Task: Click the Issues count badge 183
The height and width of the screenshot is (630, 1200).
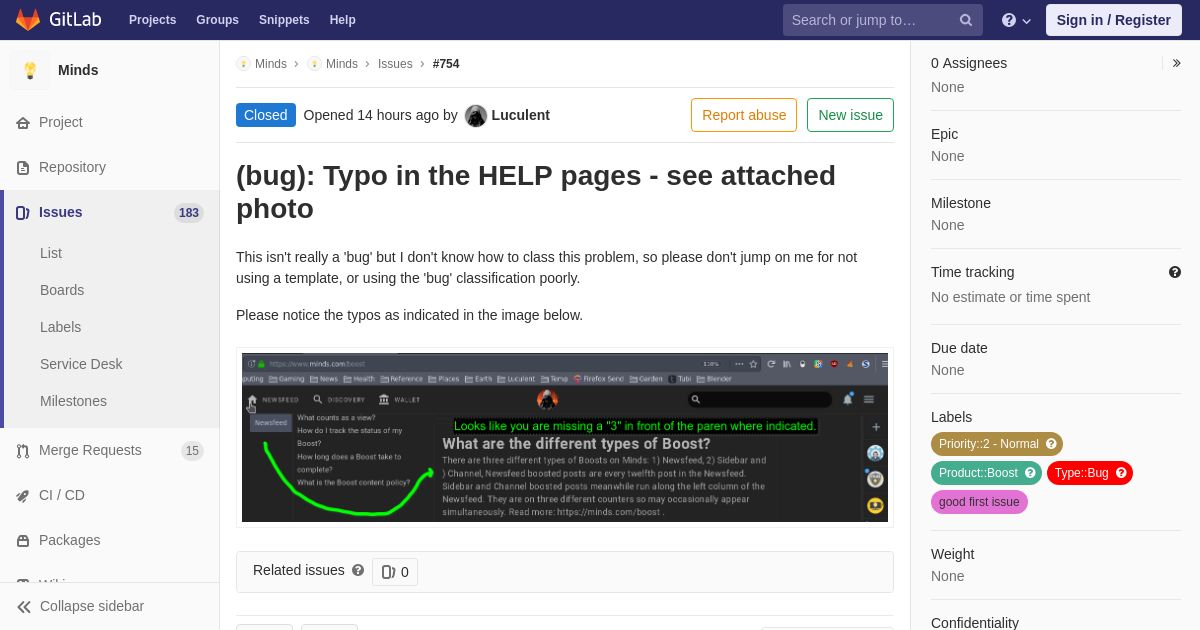Action: tap(188, 213)
